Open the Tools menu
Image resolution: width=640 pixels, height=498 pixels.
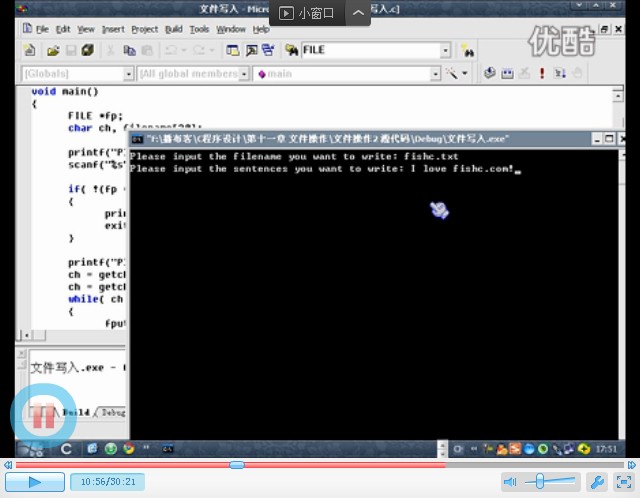pyautogui.click(x=199, y=29)
